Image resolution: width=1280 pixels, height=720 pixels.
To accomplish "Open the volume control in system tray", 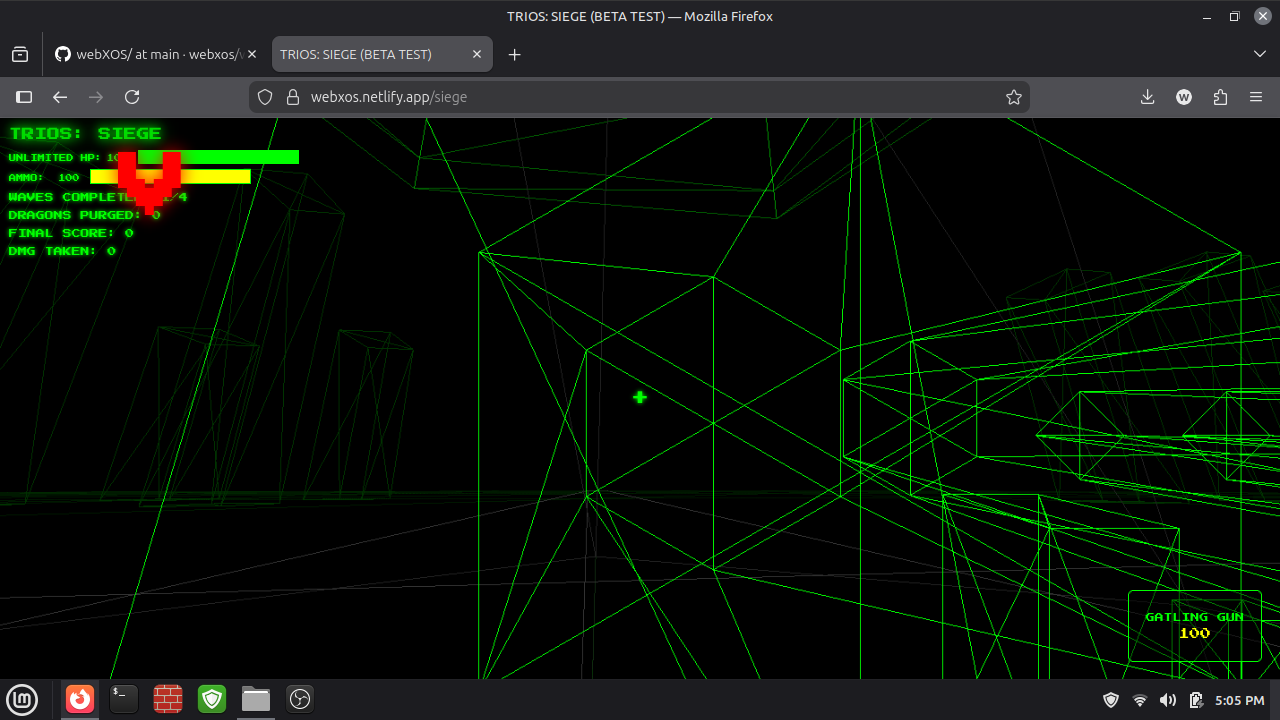I will coord(1168,700).
